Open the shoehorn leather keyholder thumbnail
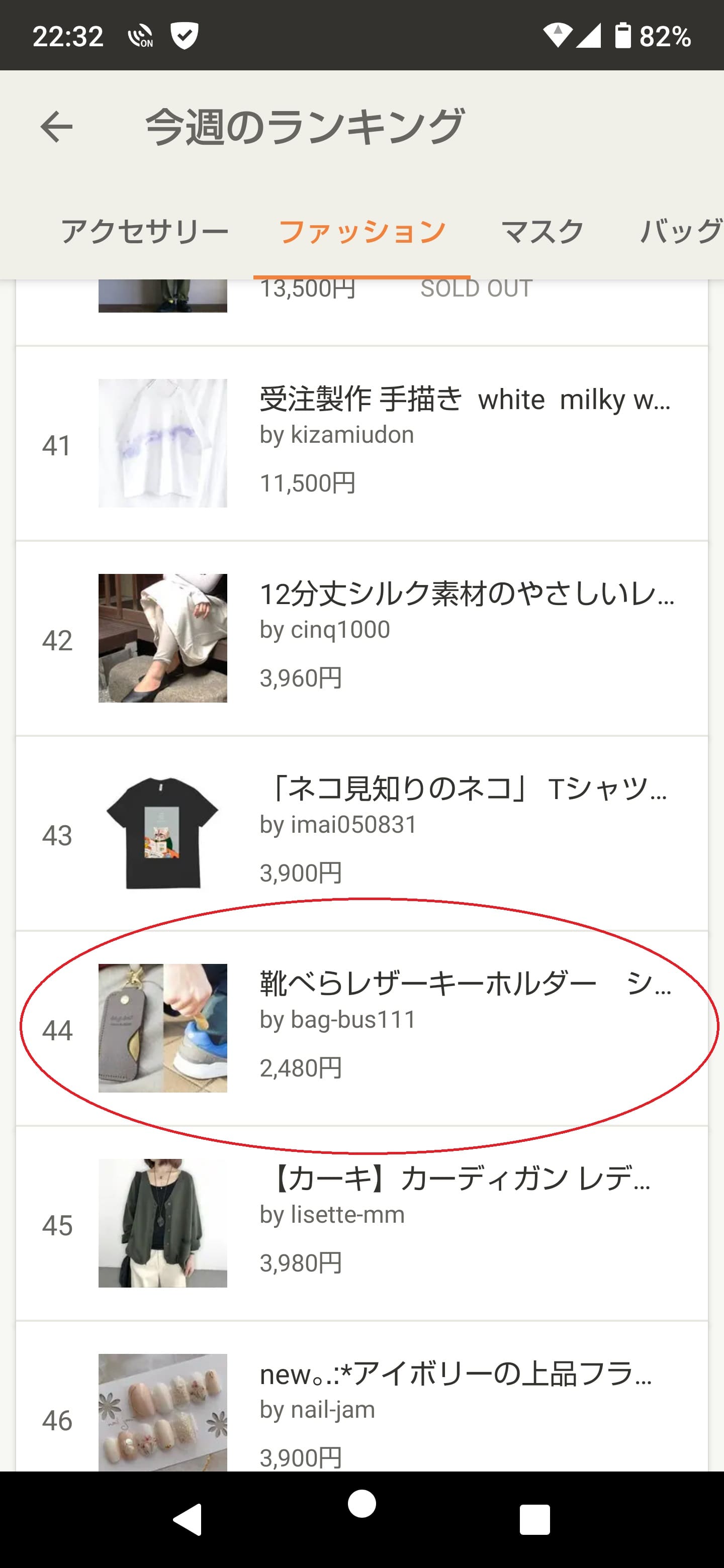724x1568 pixels. coord(162,1028)
